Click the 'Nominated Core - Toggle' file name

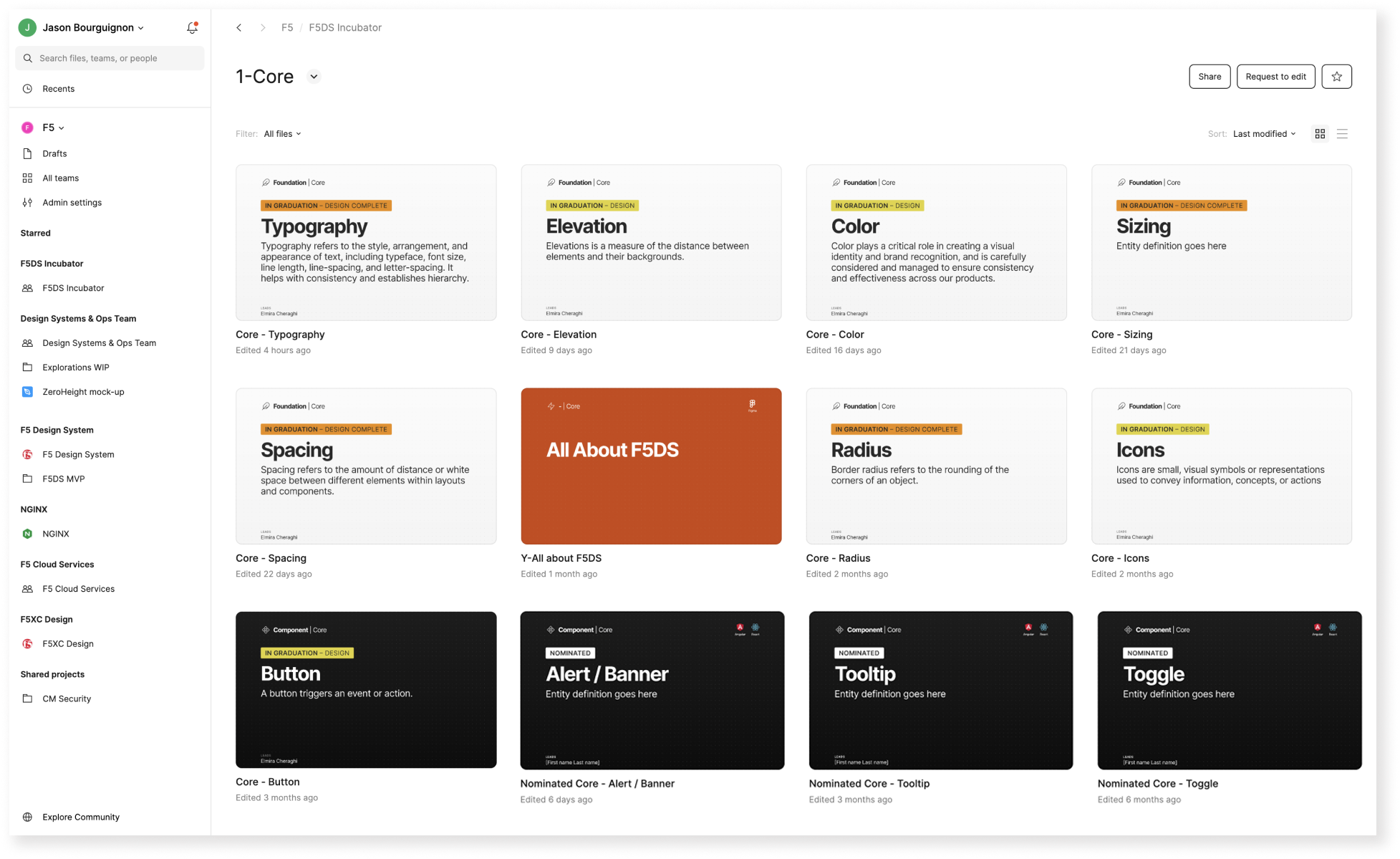coord(1157,784)
